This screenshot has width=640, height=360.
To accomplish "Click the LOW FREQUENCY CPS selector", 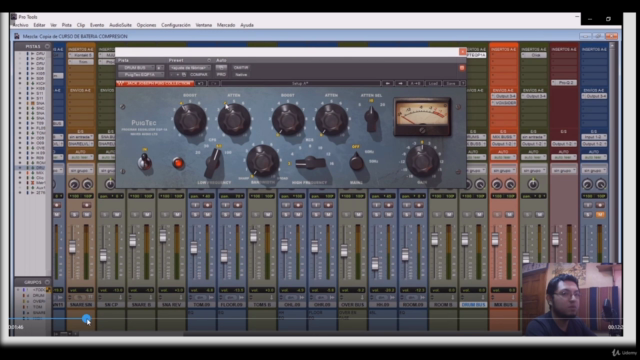I will pos(213,162).
